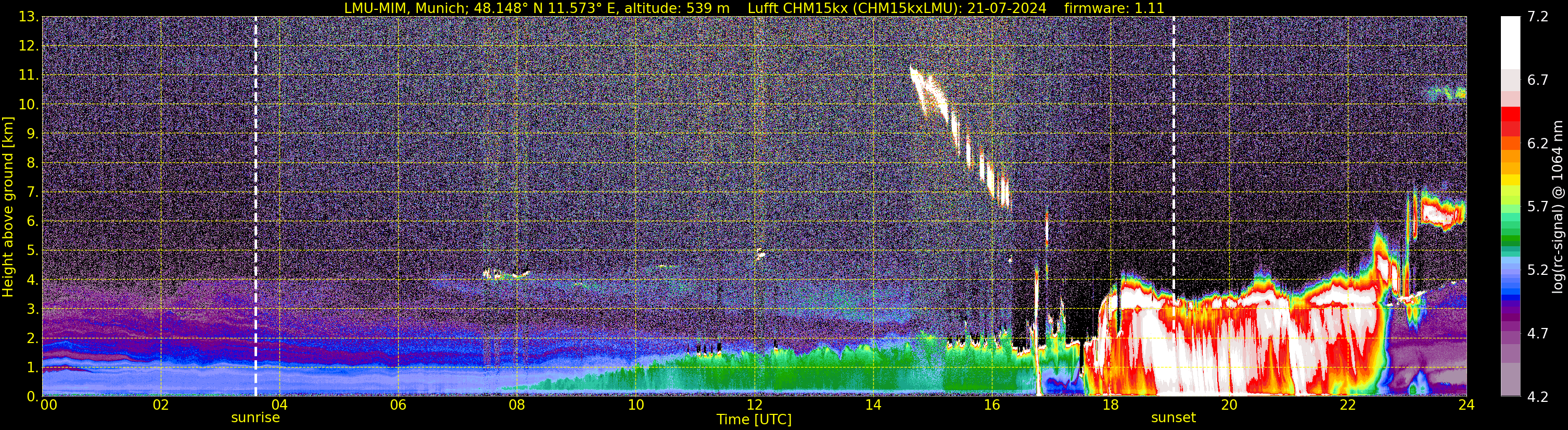Click the time-axis tick label "04"
This screenshot has width=1568, height=430.
click(279, 405)
